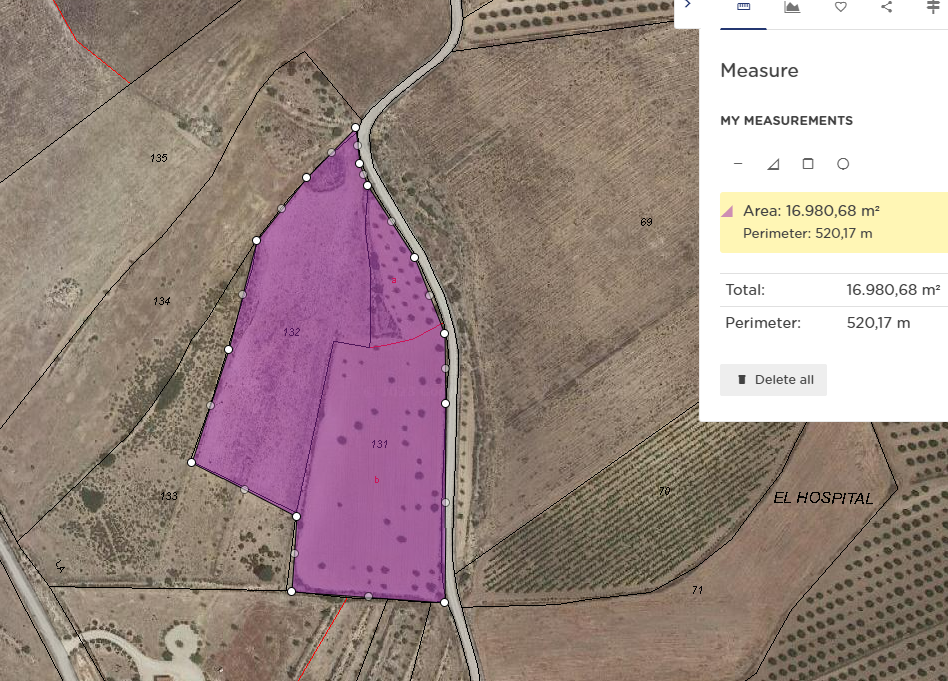Select the line measurement tool
948x681 pixels.
coord(738,164)
